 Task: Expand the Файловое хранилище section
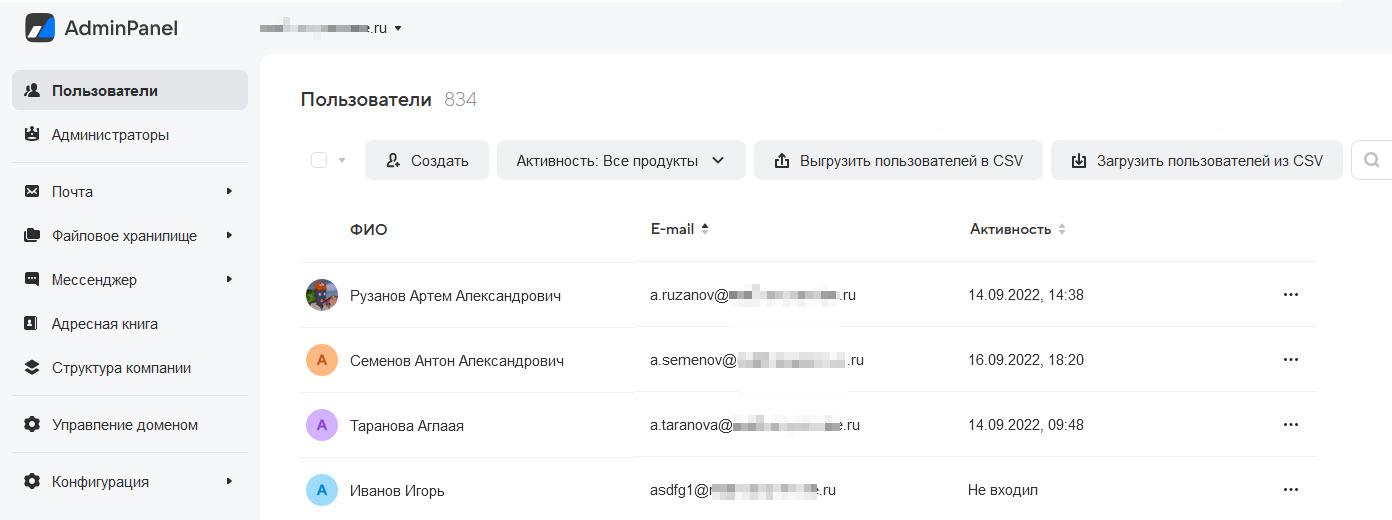[x=229, y=236]
